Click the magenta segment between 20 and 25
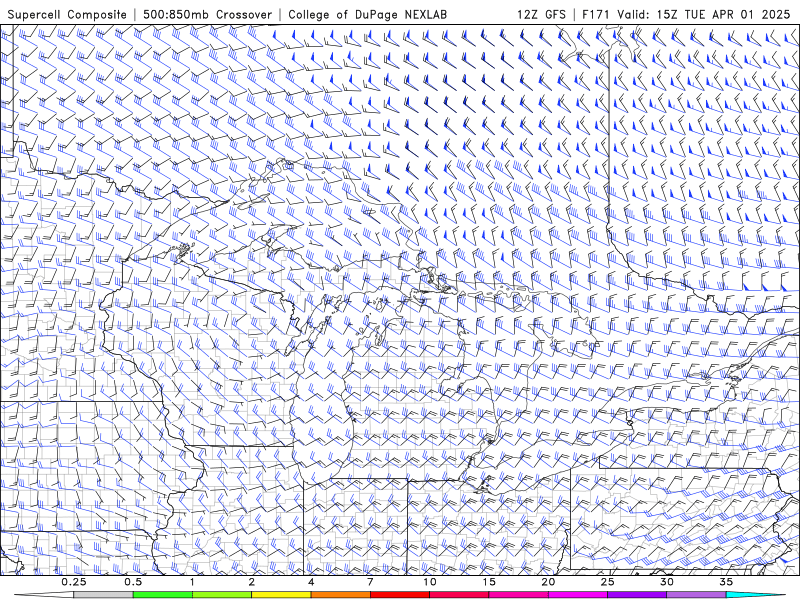 (x=578, y=595)
